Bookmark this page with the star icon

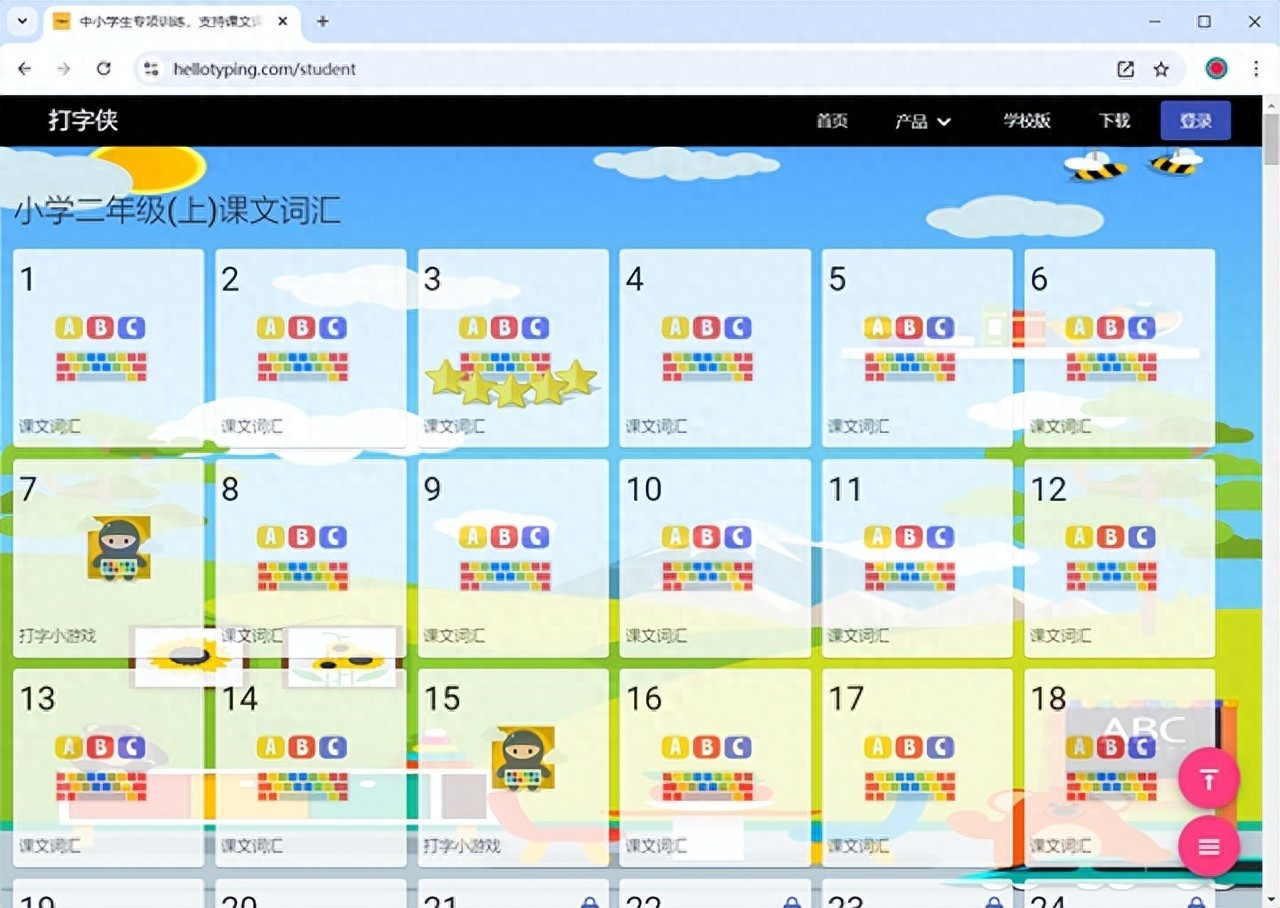[x=1161, y=69]
